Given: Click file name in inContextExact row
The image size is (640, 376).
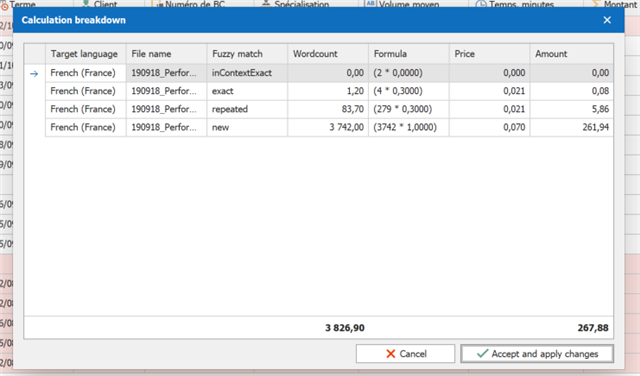Looking at the screenshot, I should click(x=167, y=73).
